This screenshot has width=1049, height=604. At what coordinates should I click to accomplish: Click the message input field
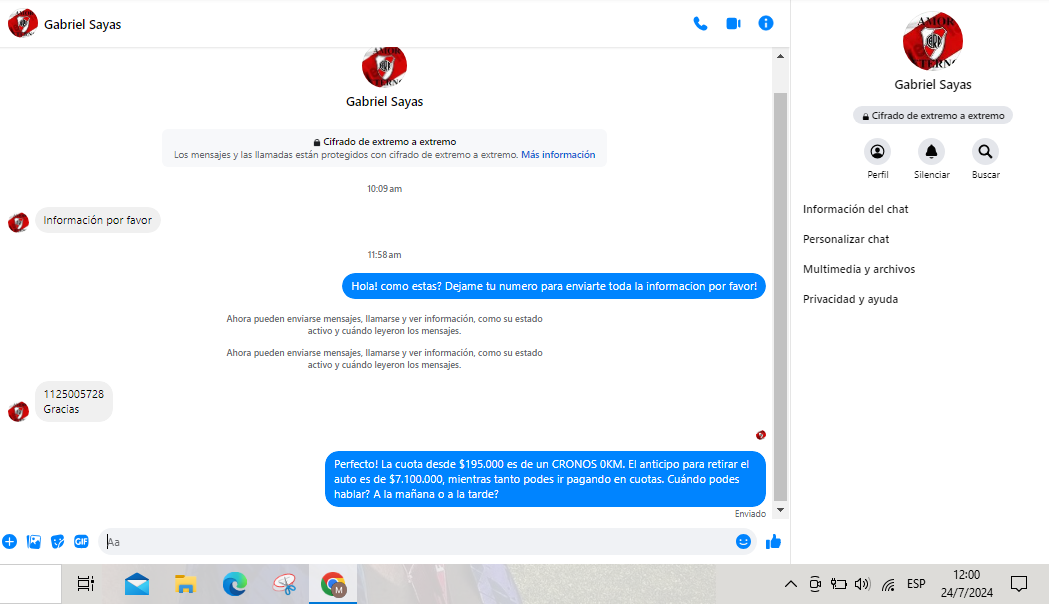[420, 541]
